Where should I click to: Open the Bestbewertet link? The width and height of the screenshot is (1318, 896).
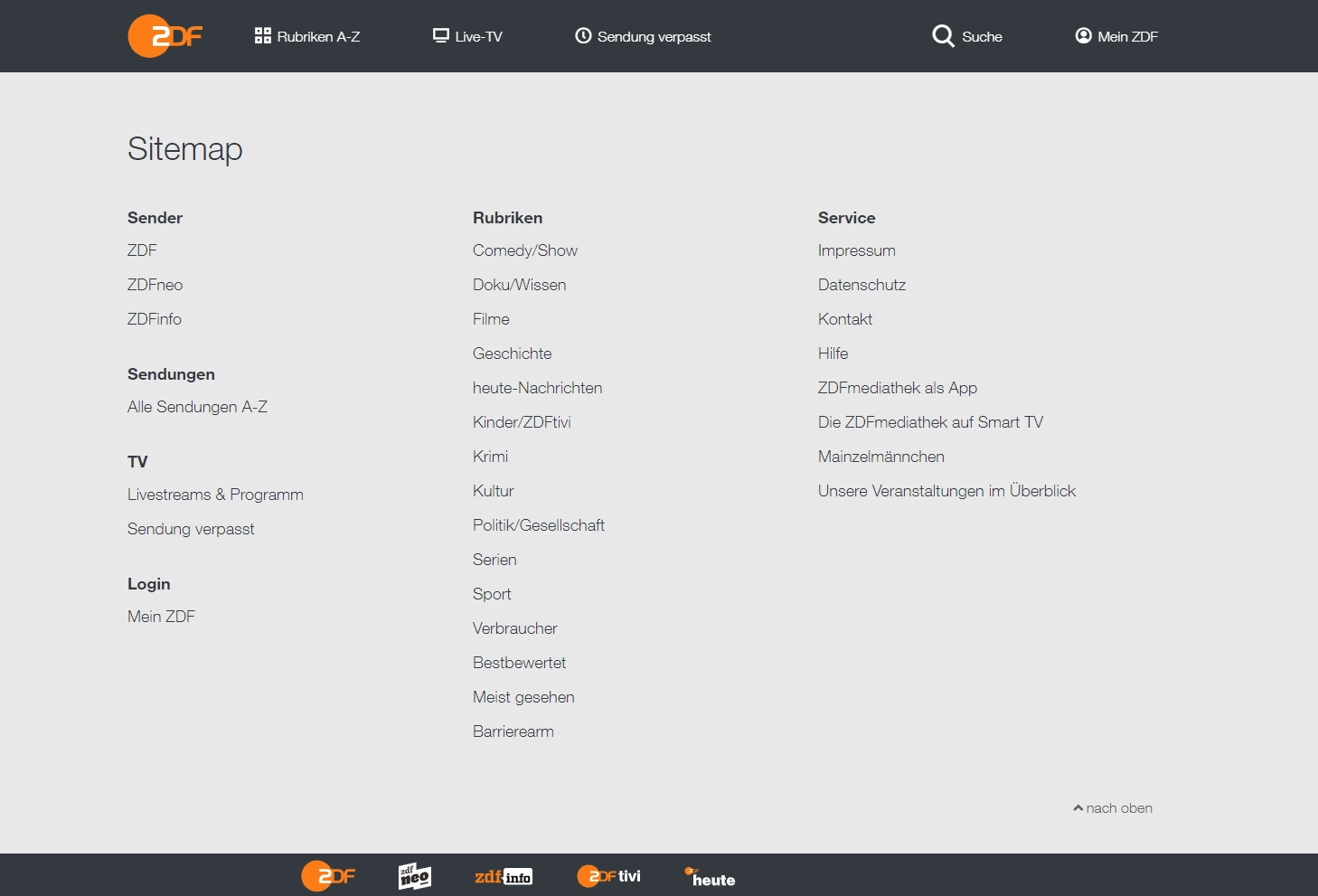point(519,663)
